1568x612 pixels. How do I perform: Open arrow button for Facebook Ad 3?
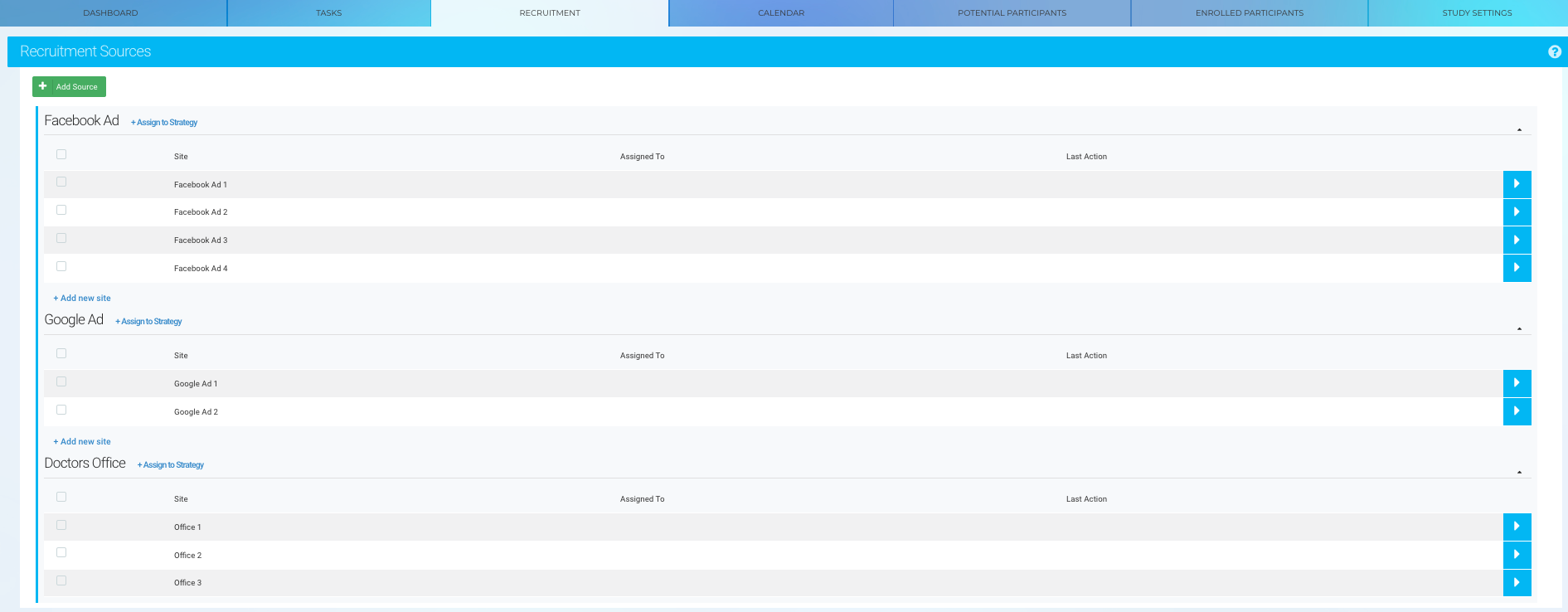click(x=1517, y=240)
